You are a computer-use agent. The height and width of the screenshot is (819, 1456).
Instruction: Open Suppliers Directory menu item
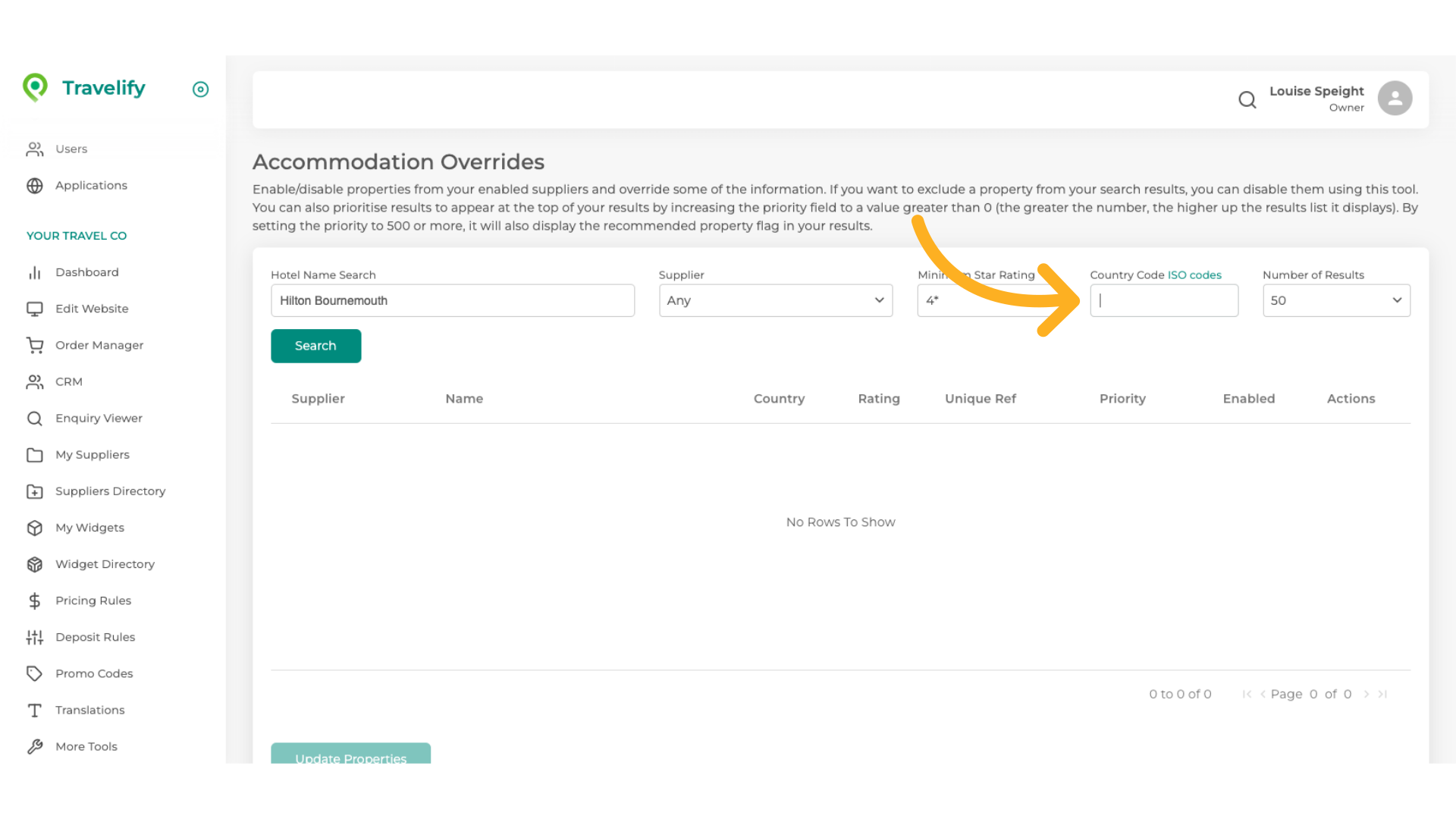click(110, 491)
